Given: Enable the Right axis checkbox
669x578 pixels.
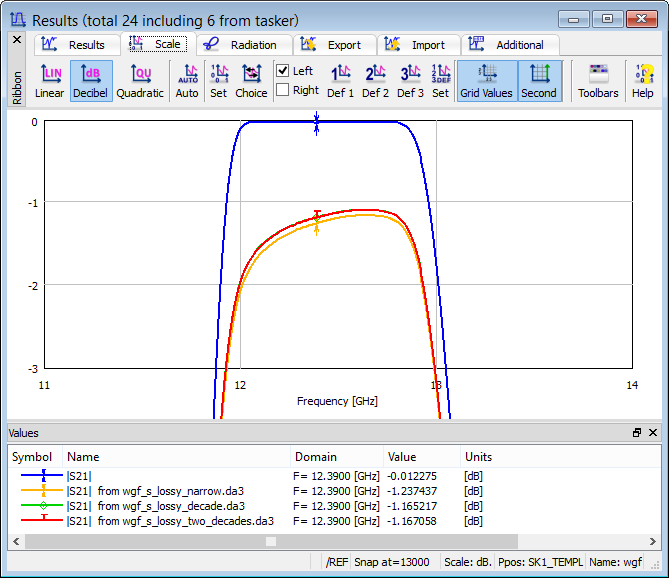Looking at the screenshot, I should [x=282, y=90].
